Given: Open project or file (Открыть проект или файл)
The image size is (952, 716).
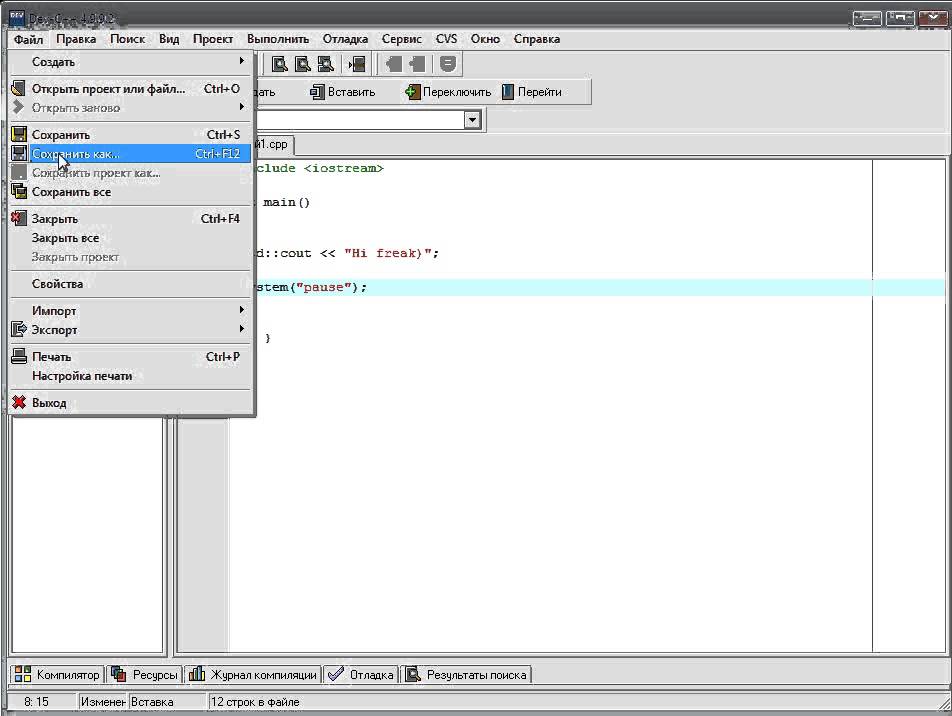Looking at the screenshot, I should point(108,89).
